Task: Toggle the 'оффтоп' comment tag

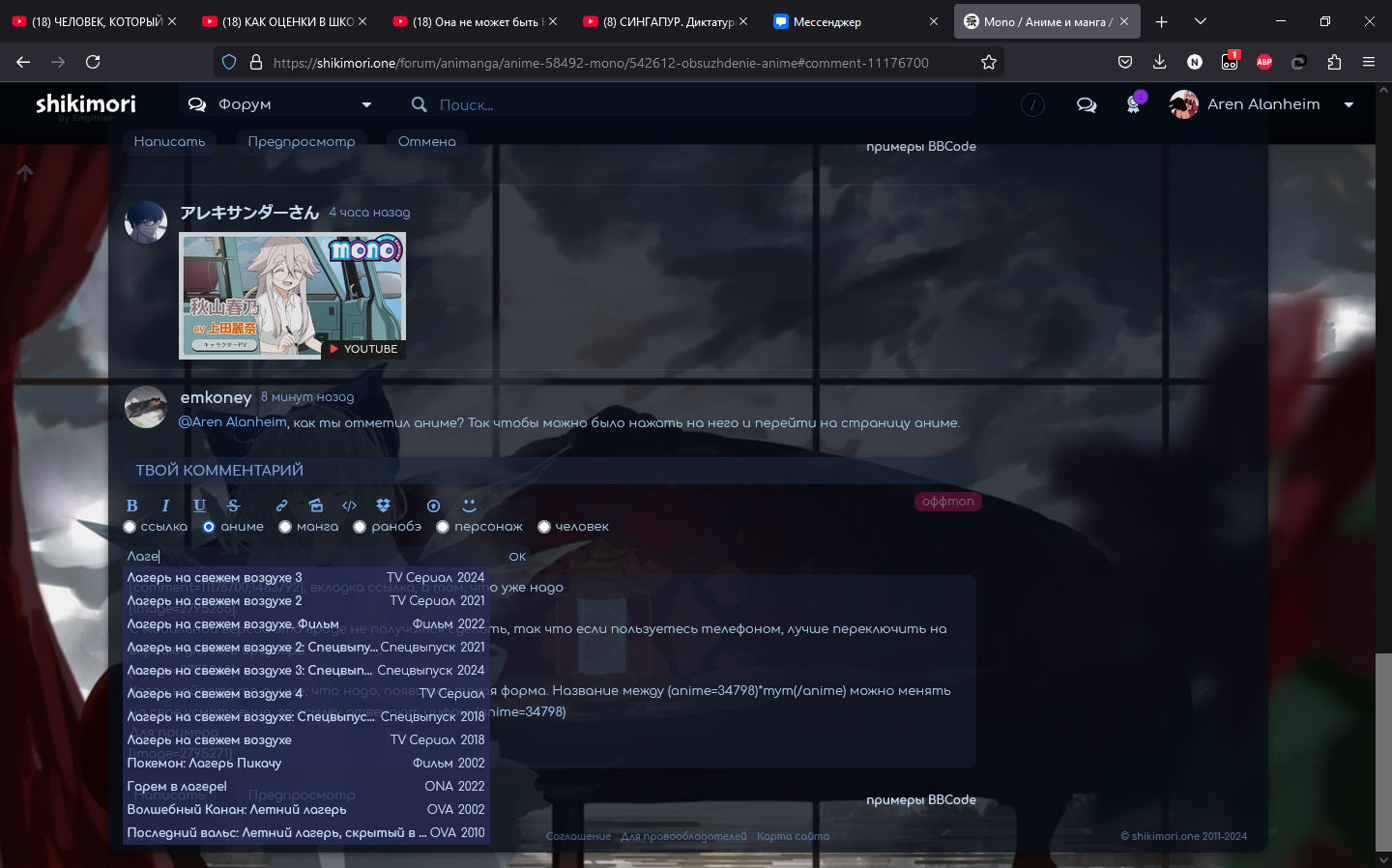Action: [x=947, y=502]
